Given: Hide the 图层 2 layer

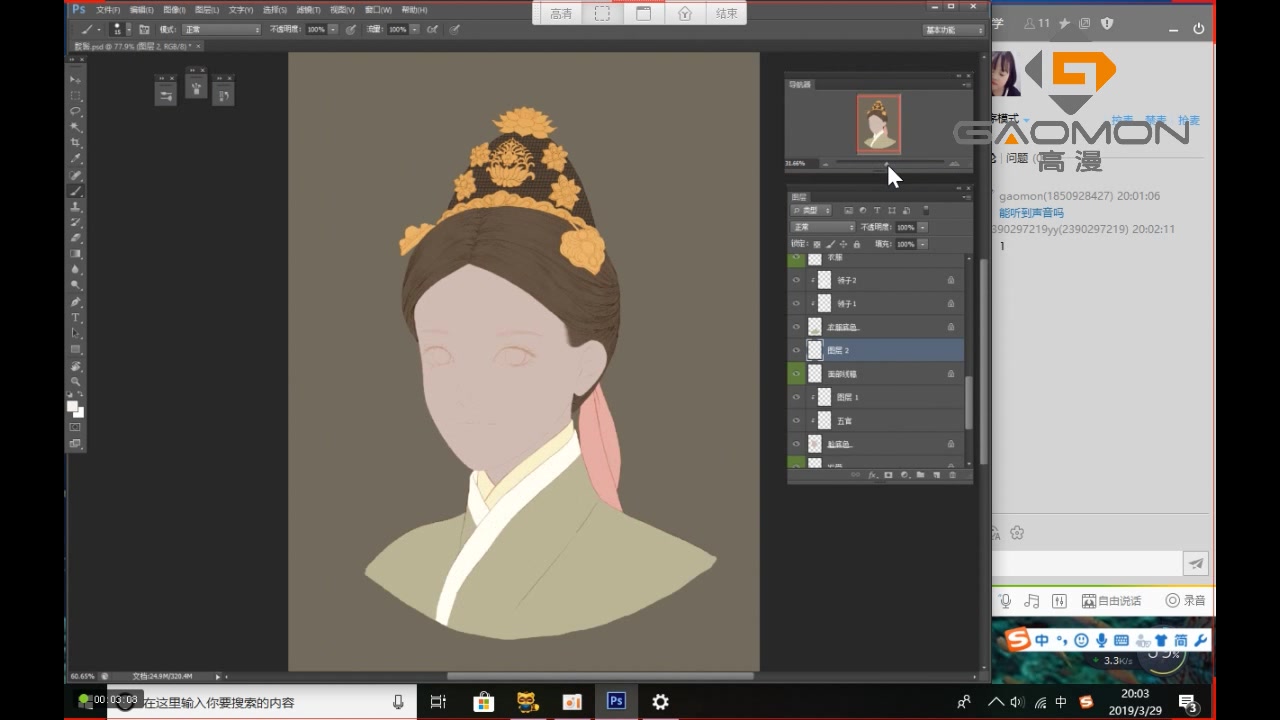Looking at the screenshot, I should tap(796, 350).
